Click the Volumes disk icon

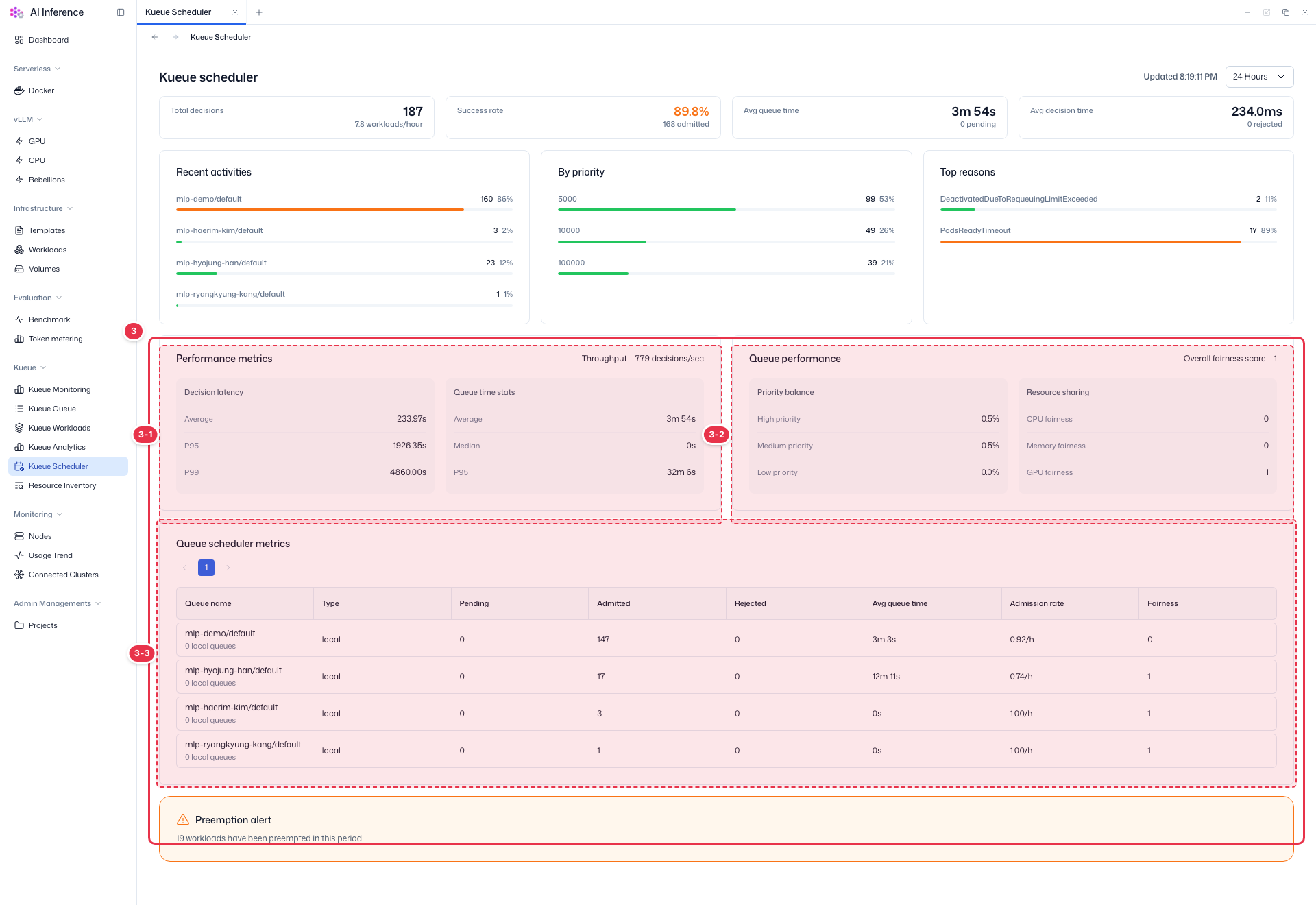point(19,269)
